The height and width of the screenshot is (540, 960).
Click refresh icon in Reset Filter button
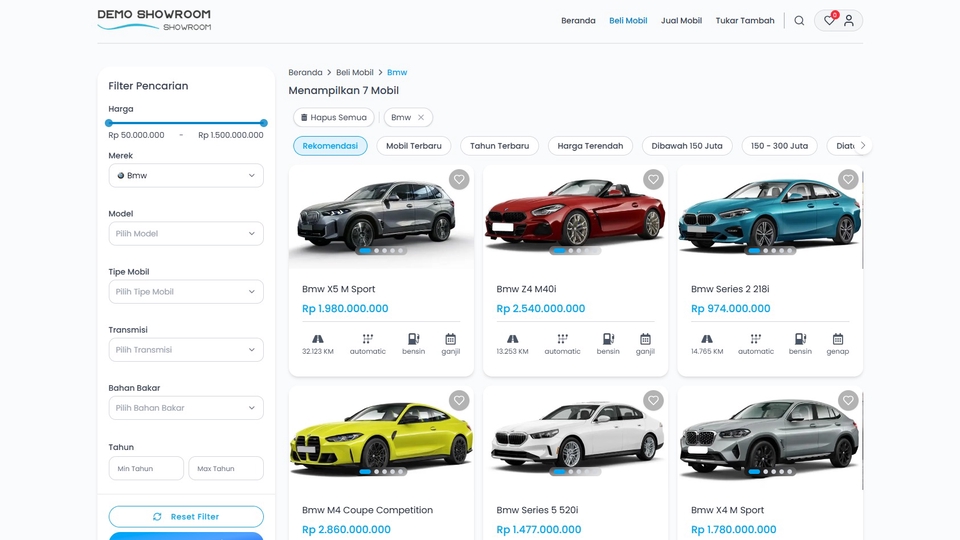coord(157,517)
